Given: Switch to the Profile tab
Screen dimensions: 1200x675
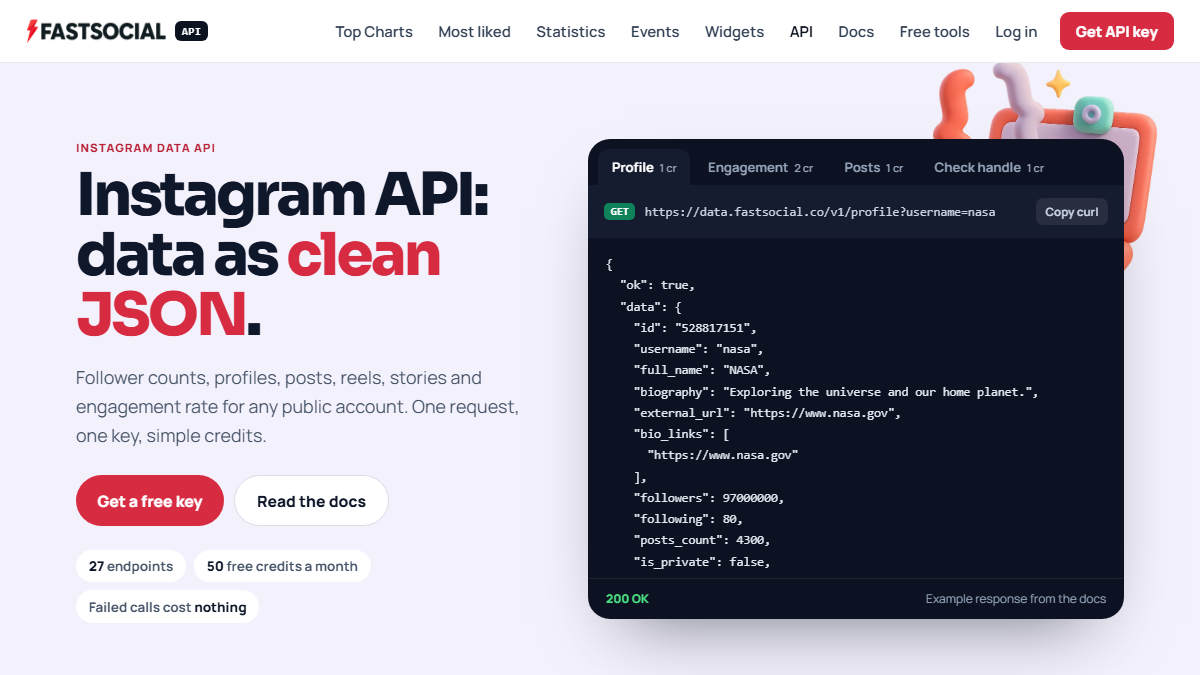Looking at the screenshot, I should pos(644,167).
